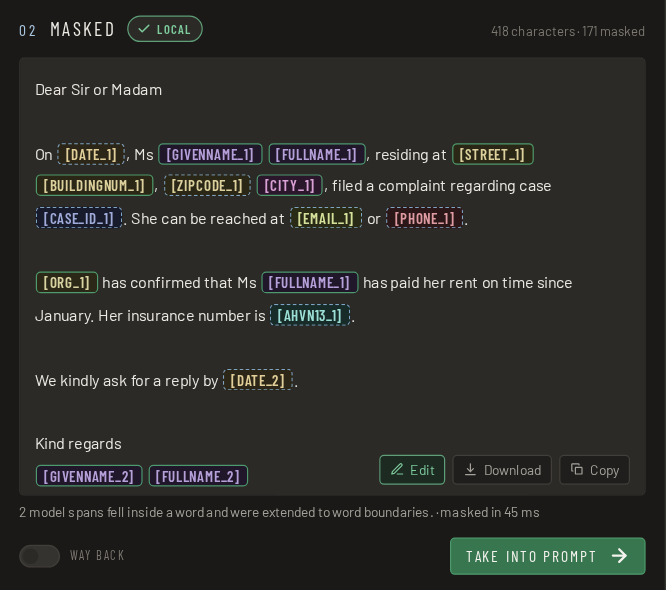Click 'Her insurance number is' text

point(182,316)
